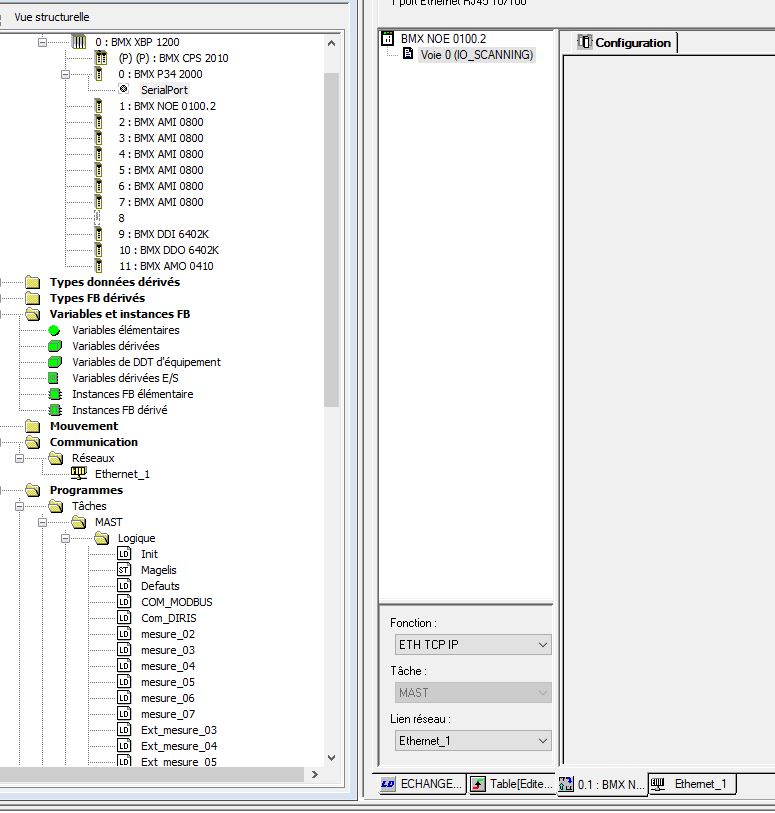Select the Ethernet_1 bottom window tab

(692, 785)
